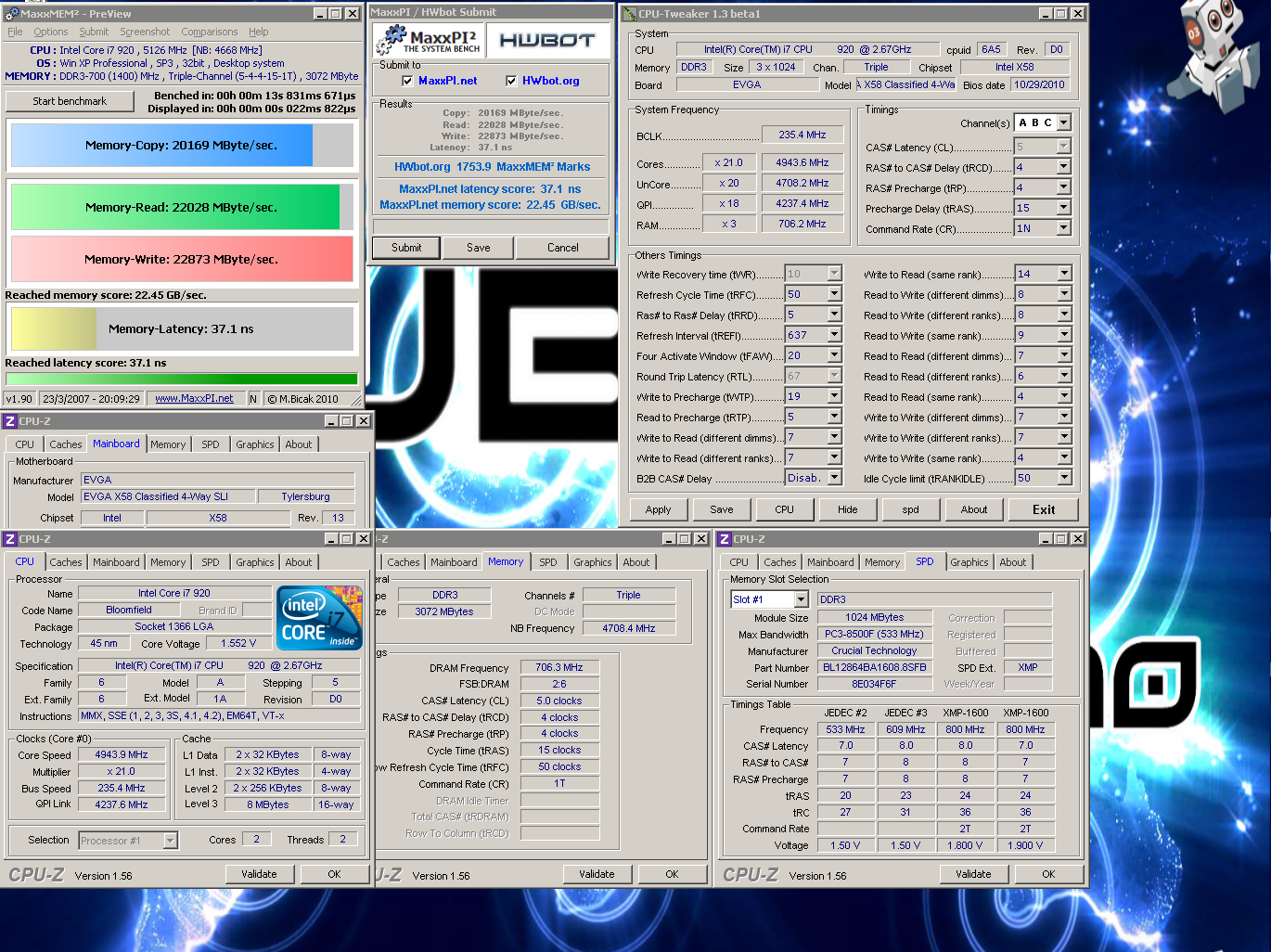Open the Idle Cycle limit (tRANKIDLE) dropdown

(1064, 478)
